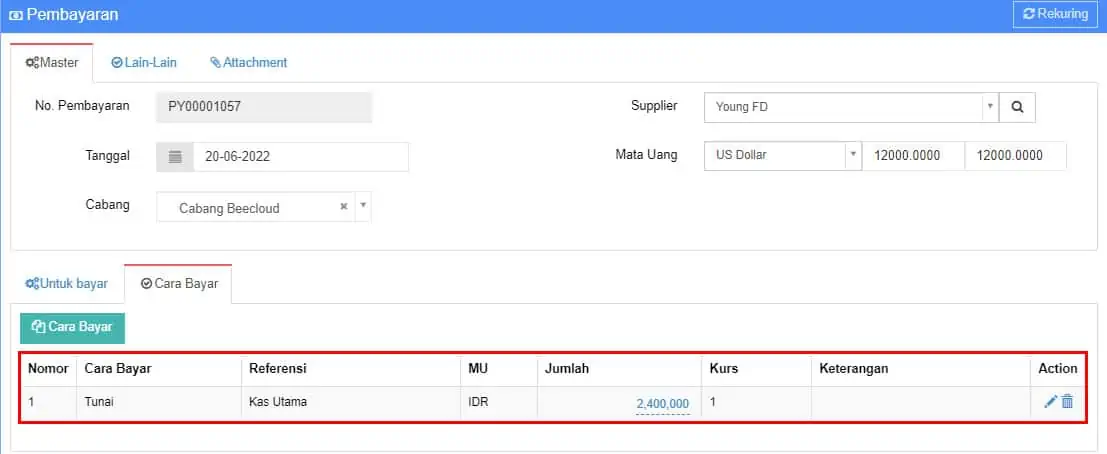The height and width of the screenshot is (454, 1107).
Task: Delete the Tunai row with trash icon
Action: tap(1067, 402)
